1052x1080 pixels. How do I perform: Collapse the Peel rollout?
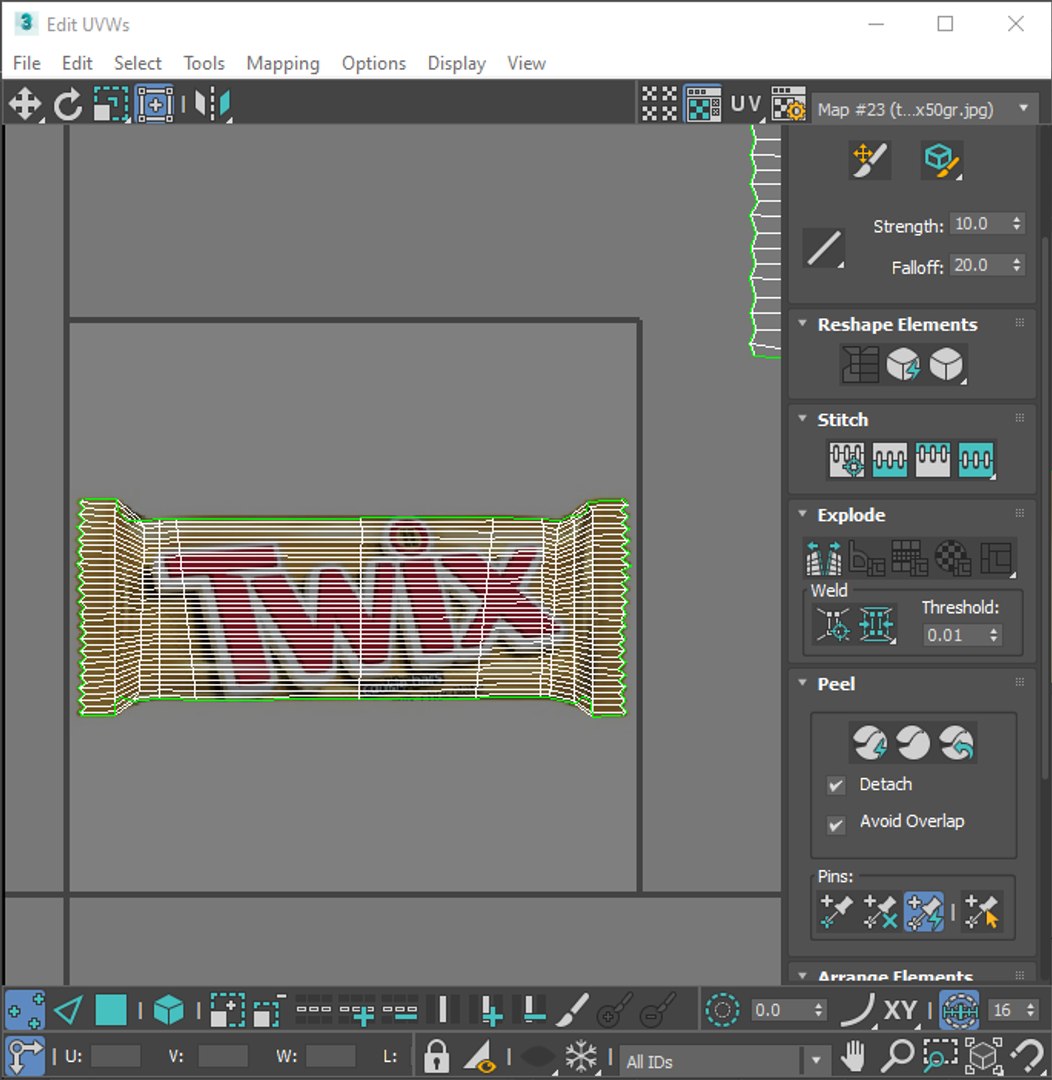[802, 683]
